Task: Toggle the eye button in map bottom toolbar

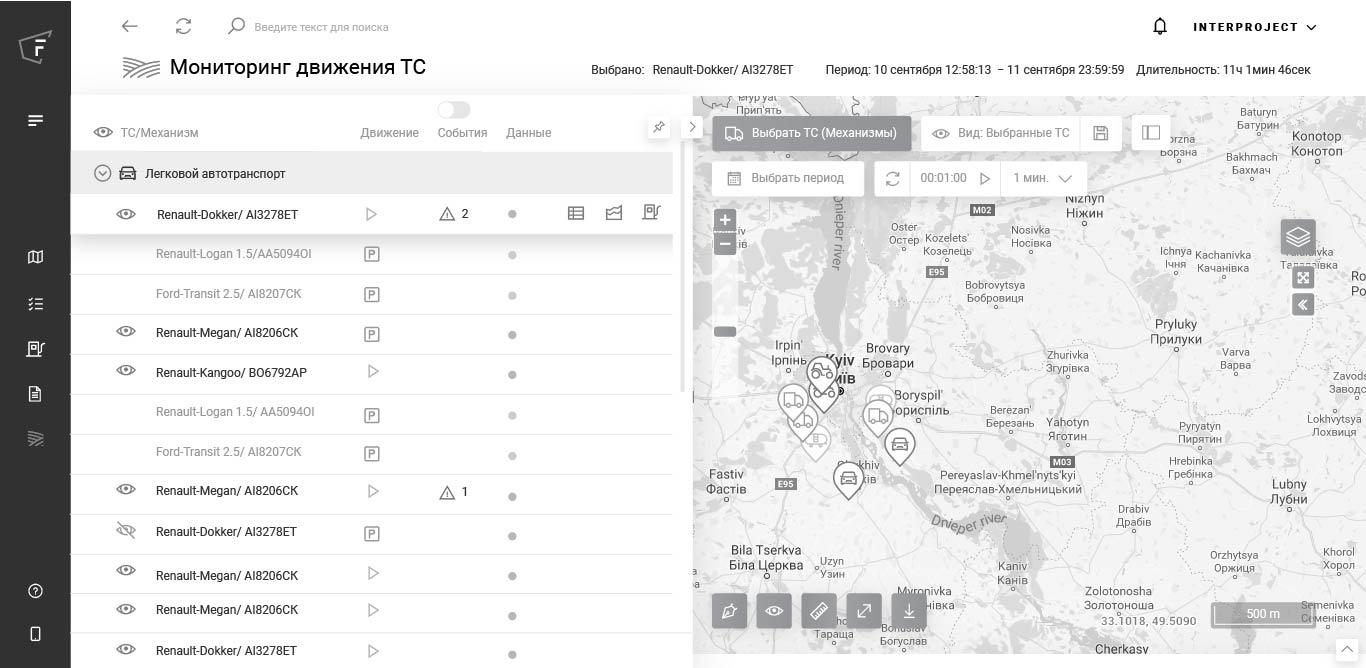Action: [x=774, y=611]
